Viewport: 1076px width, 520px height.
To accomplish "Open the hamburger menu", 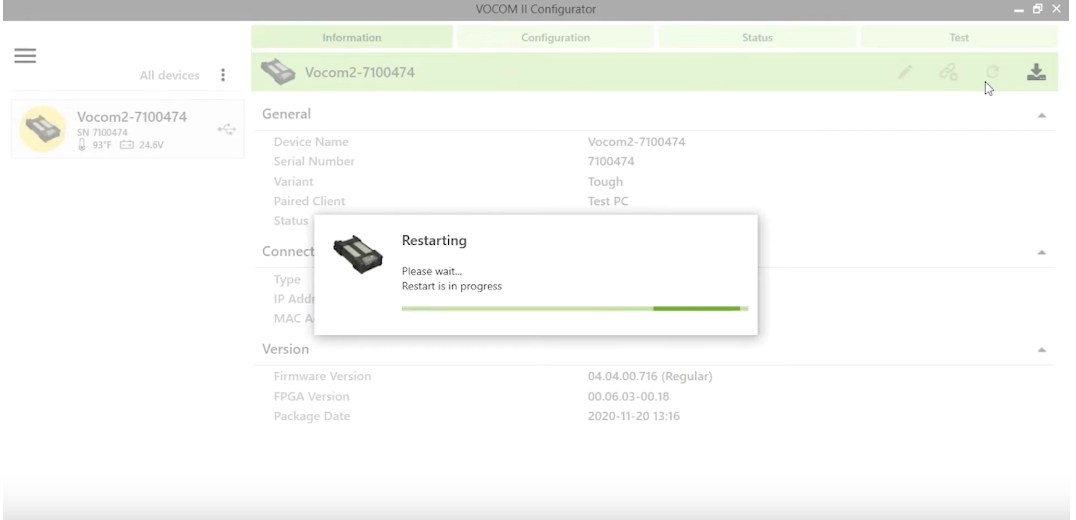I will (x=25, y=56).
